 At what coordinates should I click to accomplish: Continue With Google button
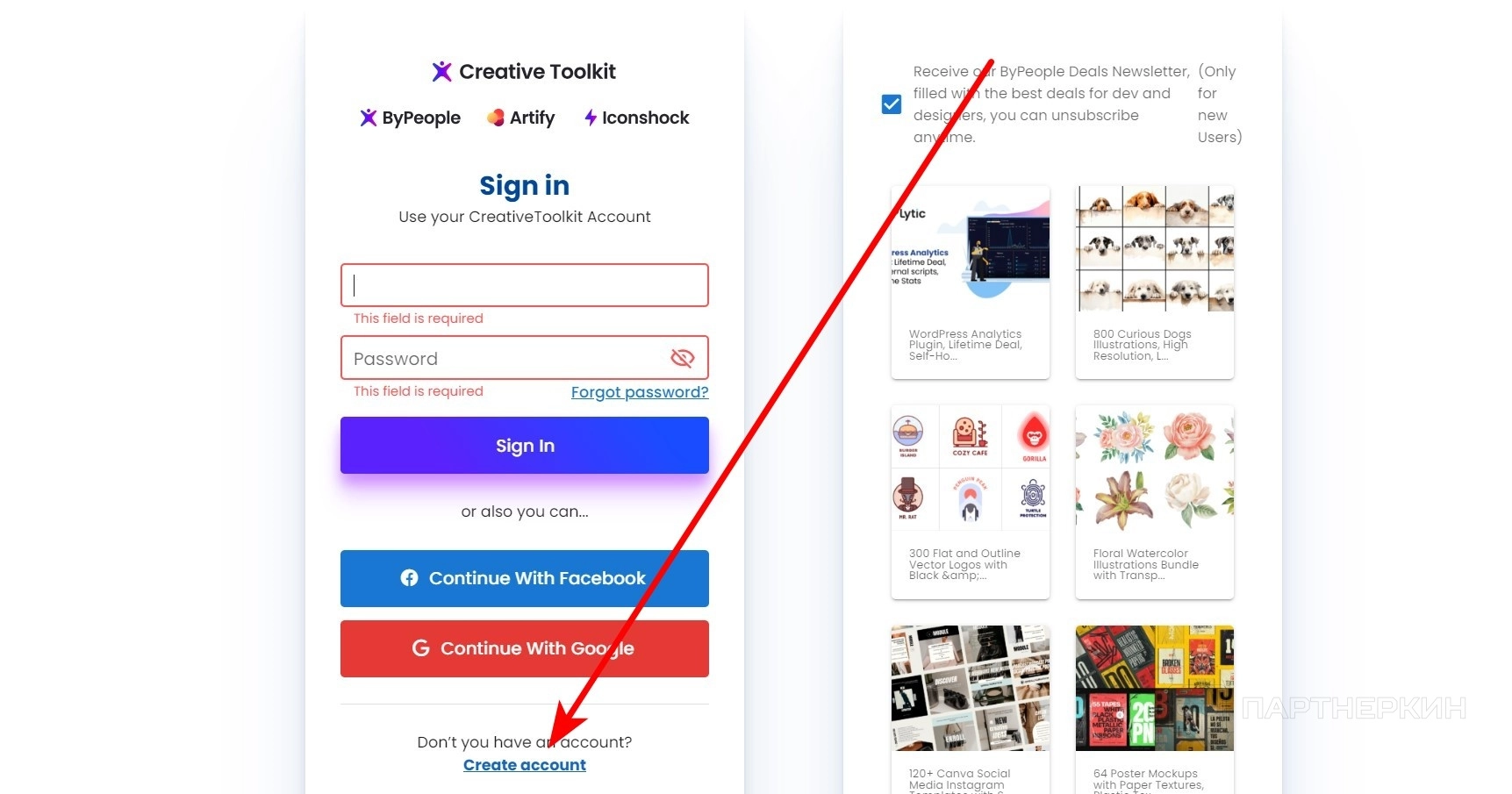(x=525, y=648)
